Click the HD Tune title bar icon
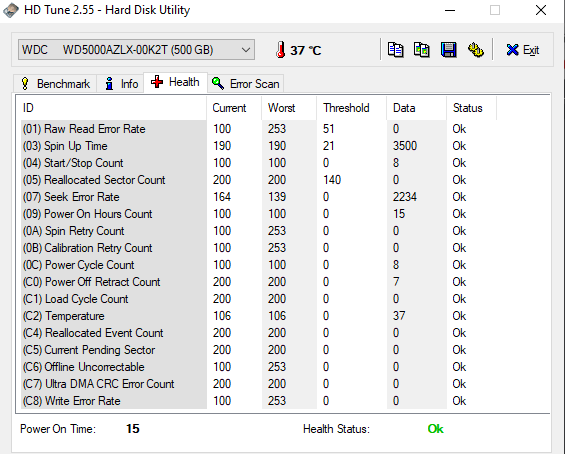The image size is (565, 454). [x=10, y=10]
